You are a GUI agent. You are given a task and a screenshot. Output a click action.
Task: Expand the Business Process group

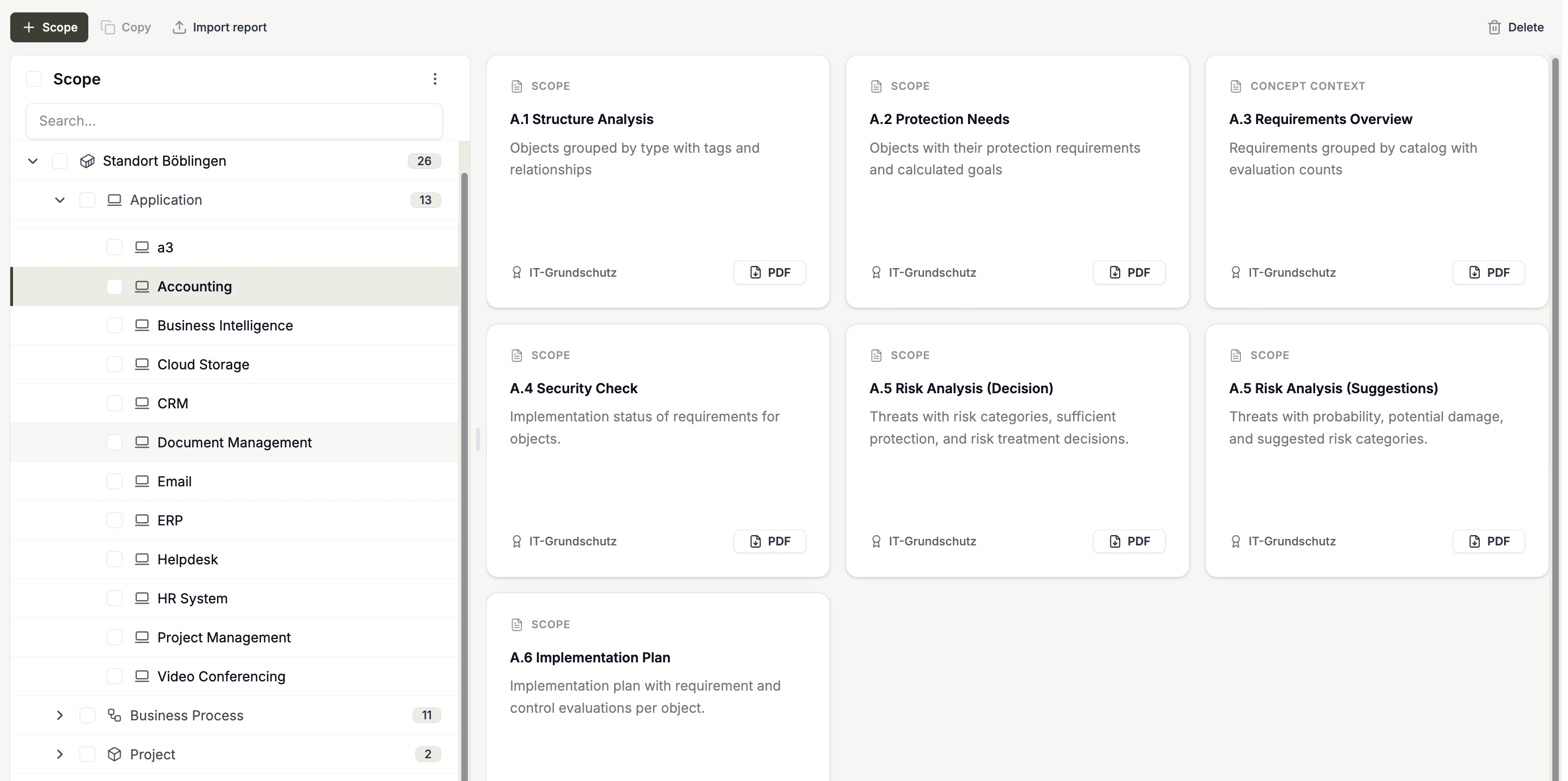[60, 715]
